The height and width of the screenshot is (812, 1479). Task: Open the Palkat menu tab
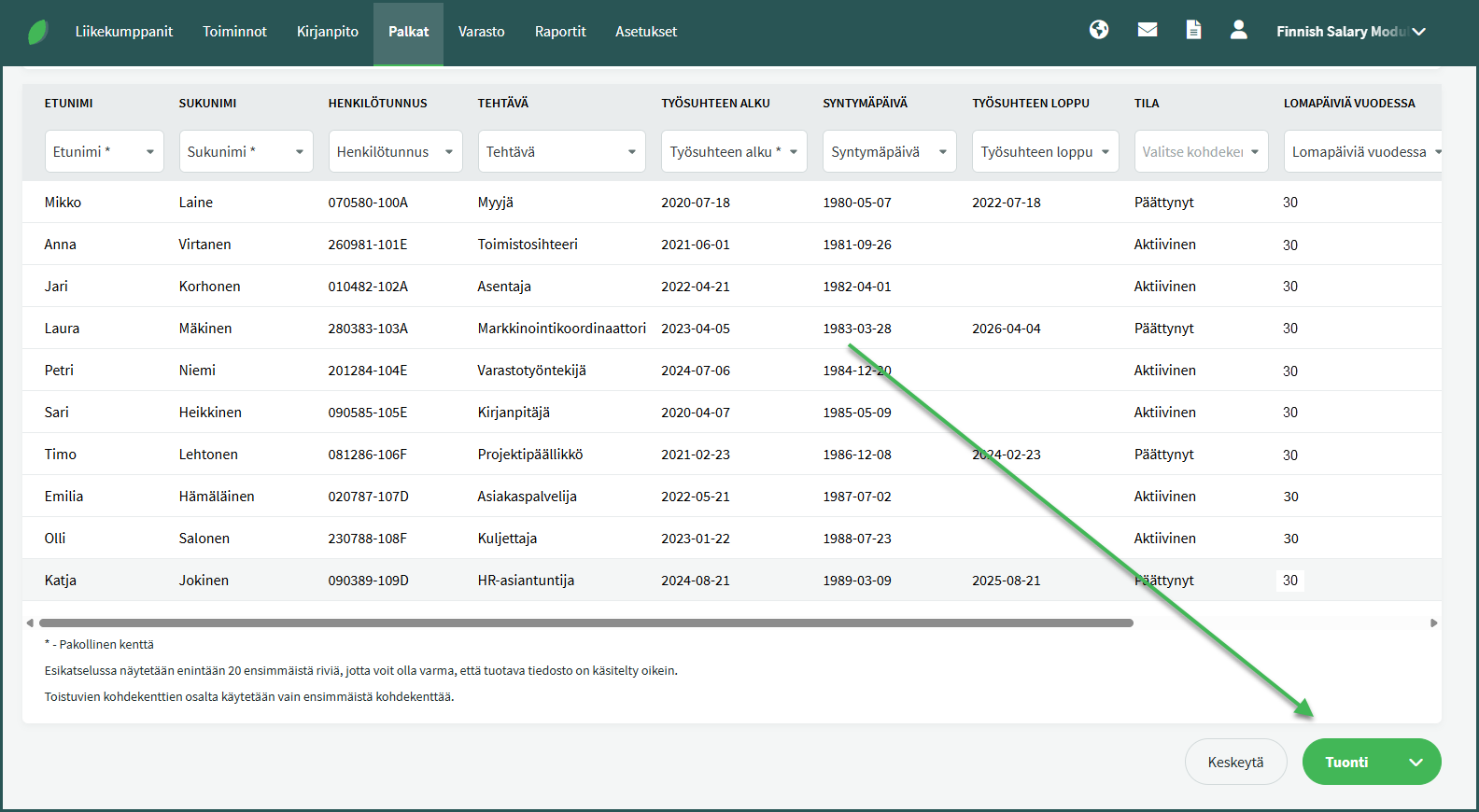(408, 32)
